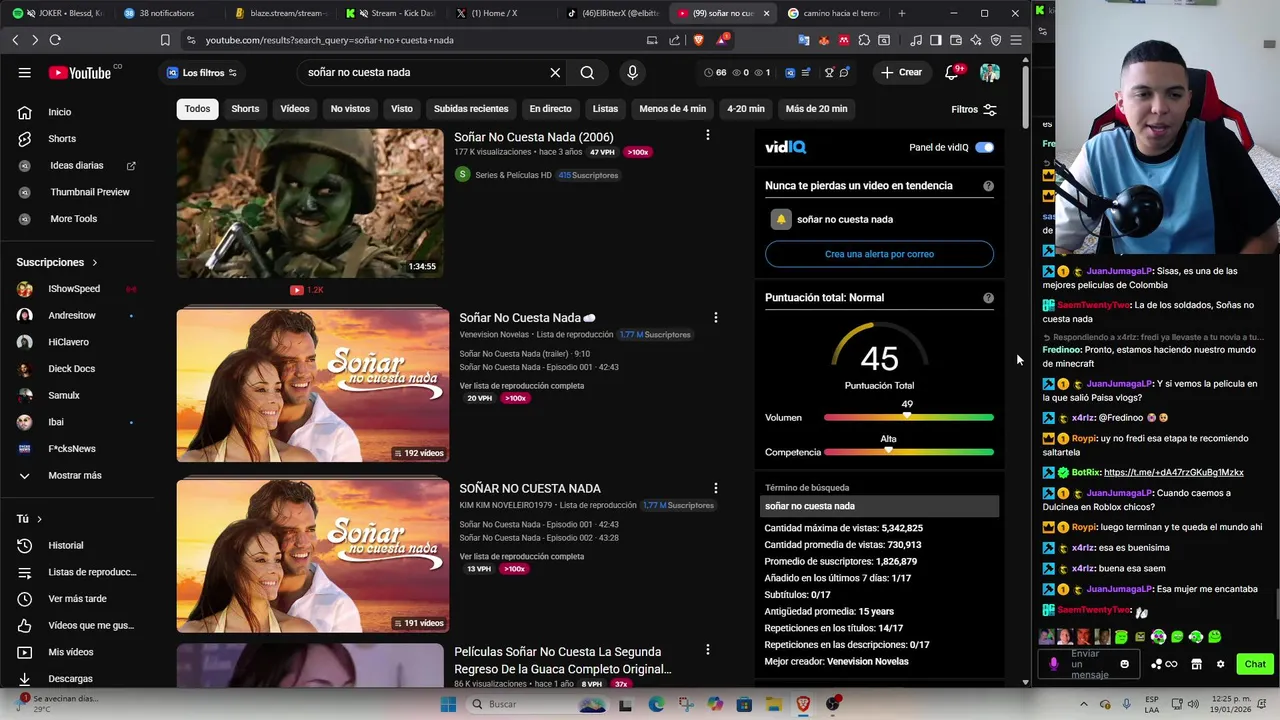The width and height of the screenshot is (1280, 720).
Task: Click the YouTube page vertical scrollbar
Action: pyautogui.click(x=1026, y=95)
